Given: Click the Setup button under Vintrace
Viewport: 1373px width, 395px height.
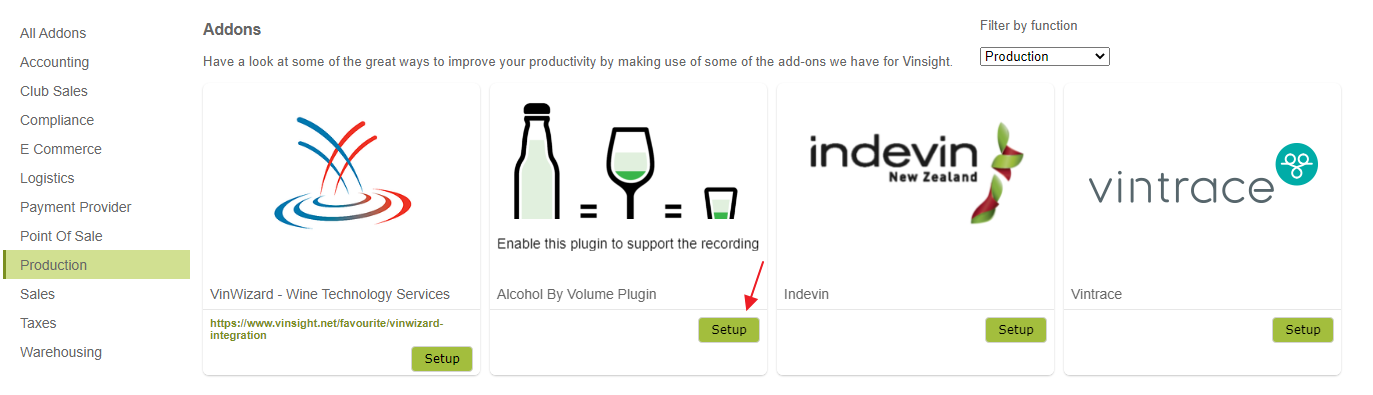Looking at the screenshot, I should 1303,330.
